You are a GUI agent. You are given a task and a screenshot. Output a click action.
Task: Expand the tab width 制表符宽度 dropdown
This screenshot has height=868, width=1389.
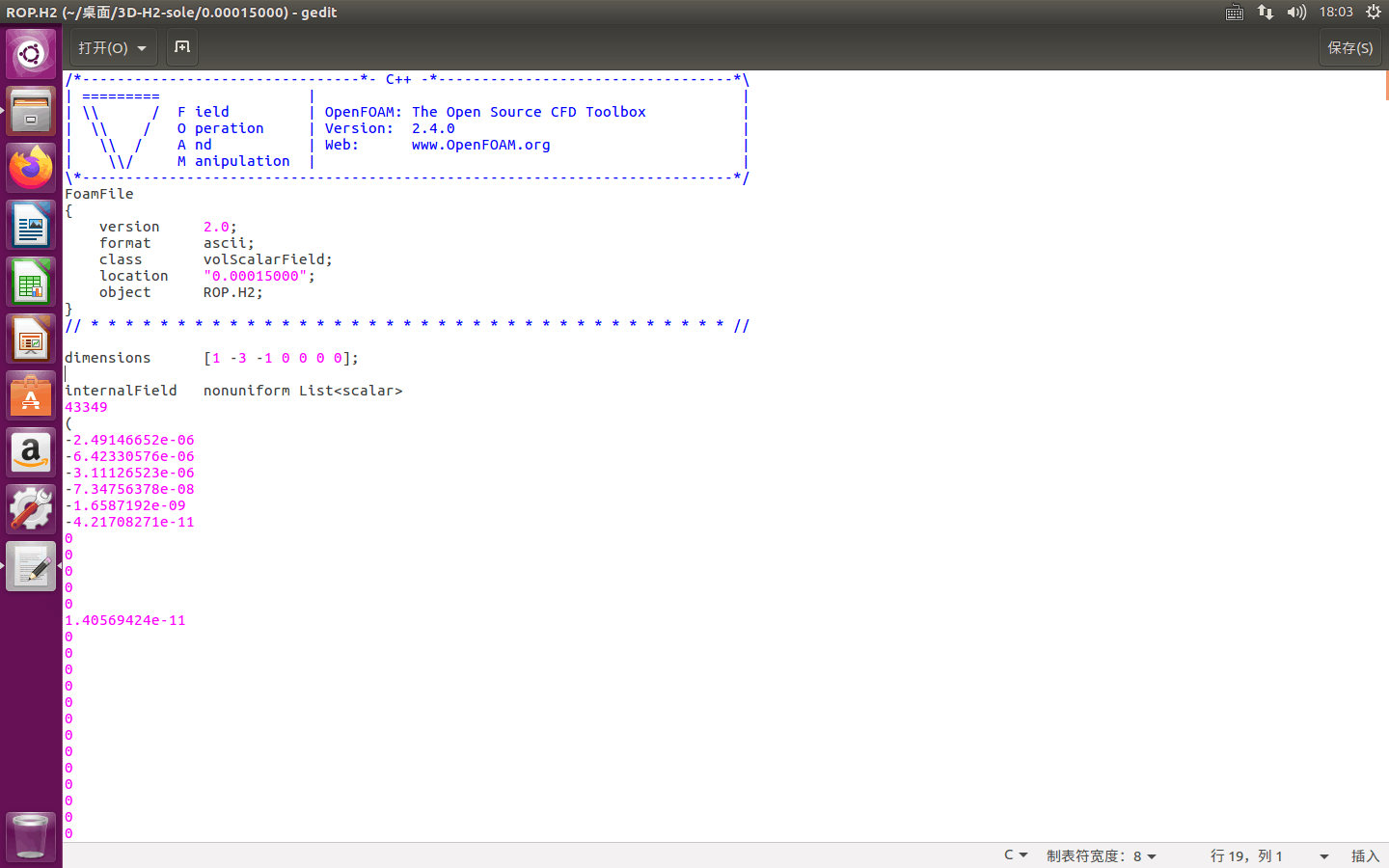click(x=1101, y=855)
